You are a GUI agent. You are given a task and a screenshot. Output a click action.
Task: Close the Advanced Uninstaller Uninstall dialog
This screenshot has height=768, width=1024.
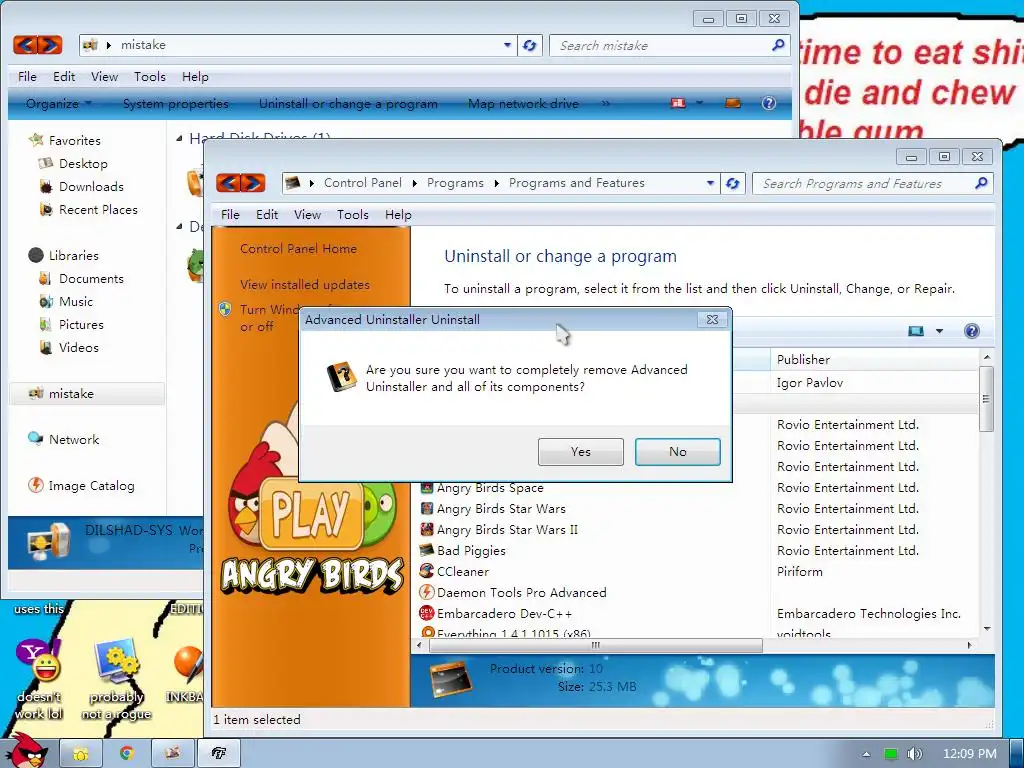click(712, 319)
